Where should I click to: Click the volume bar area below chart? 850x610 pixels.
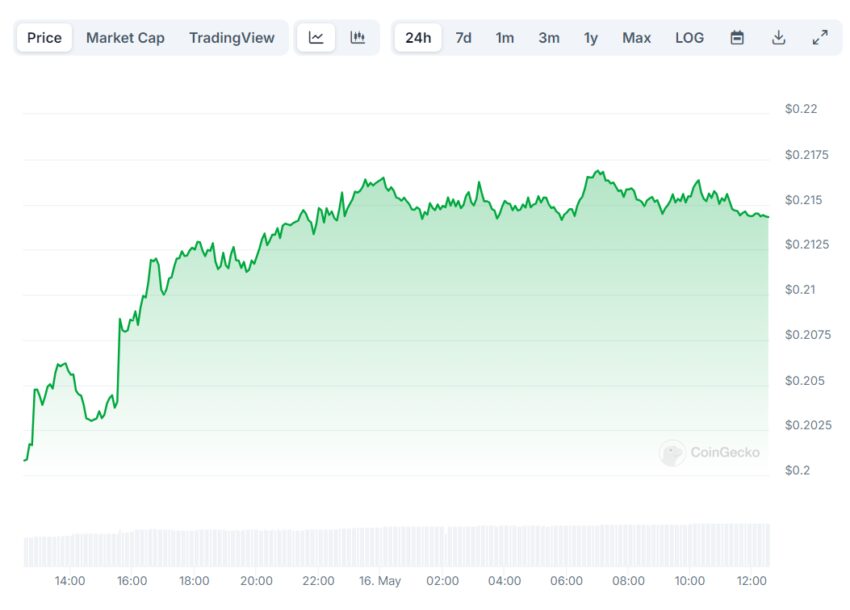coord(397,545)
